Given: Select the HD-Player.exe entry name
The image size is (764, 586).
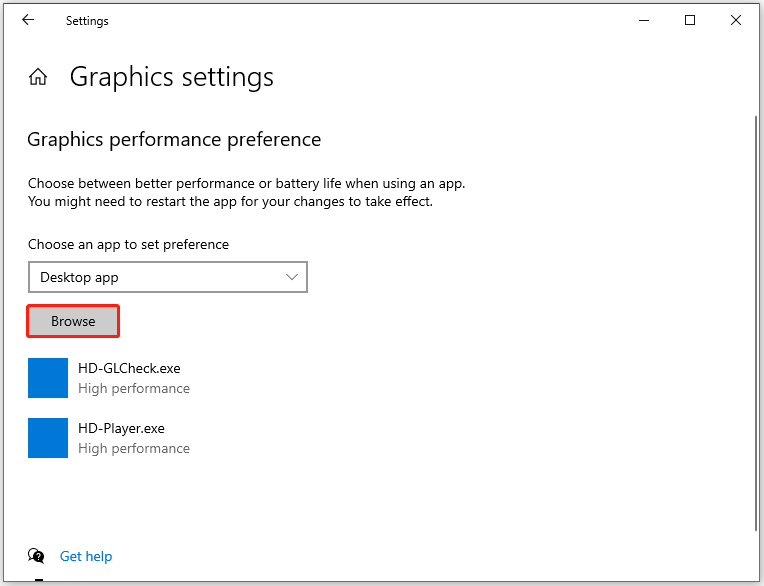Looking at the screenshot, I should coord(121,429).
